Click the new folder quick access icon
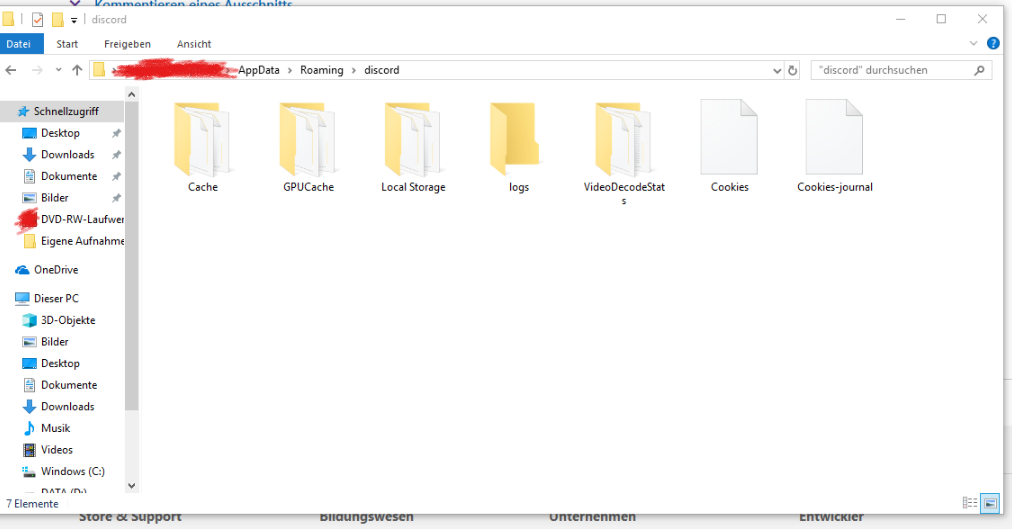 57,19
